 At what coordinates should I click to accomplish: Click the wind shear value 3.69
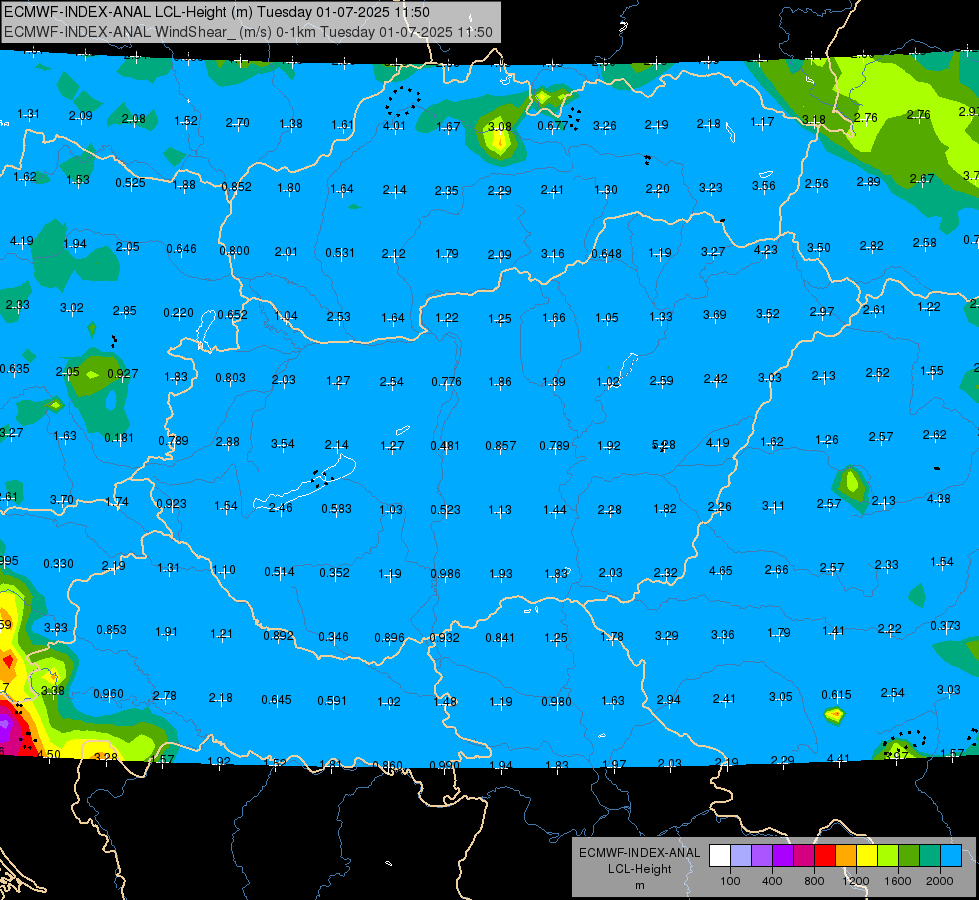(x=714, y=314)
